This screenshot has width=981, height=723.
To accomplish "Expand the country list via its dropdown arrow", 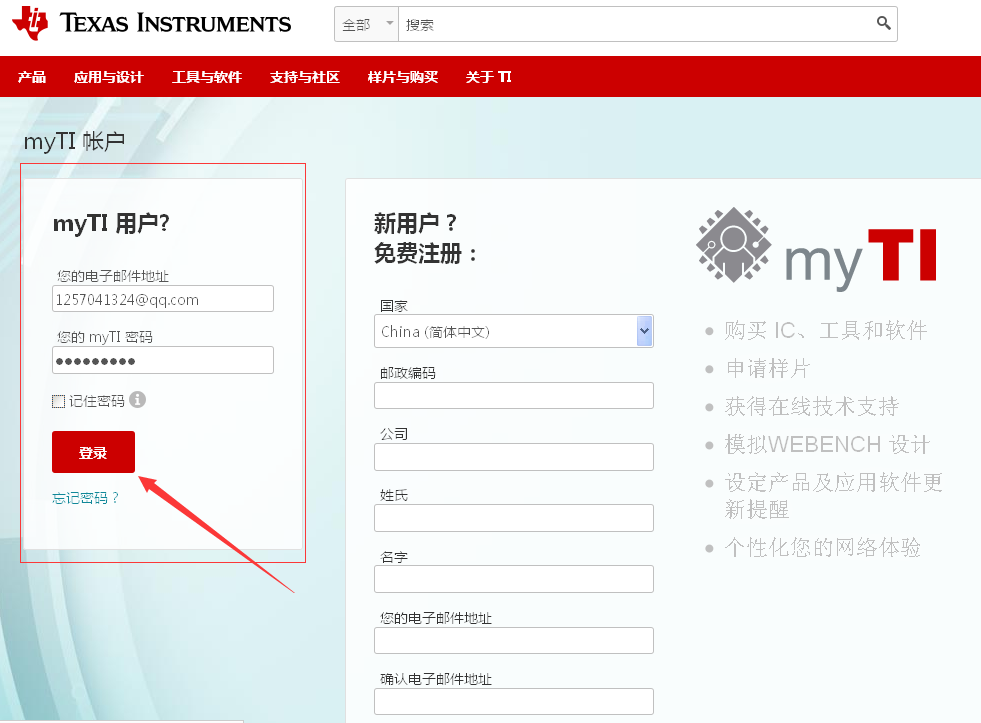I will pos(644,330).
